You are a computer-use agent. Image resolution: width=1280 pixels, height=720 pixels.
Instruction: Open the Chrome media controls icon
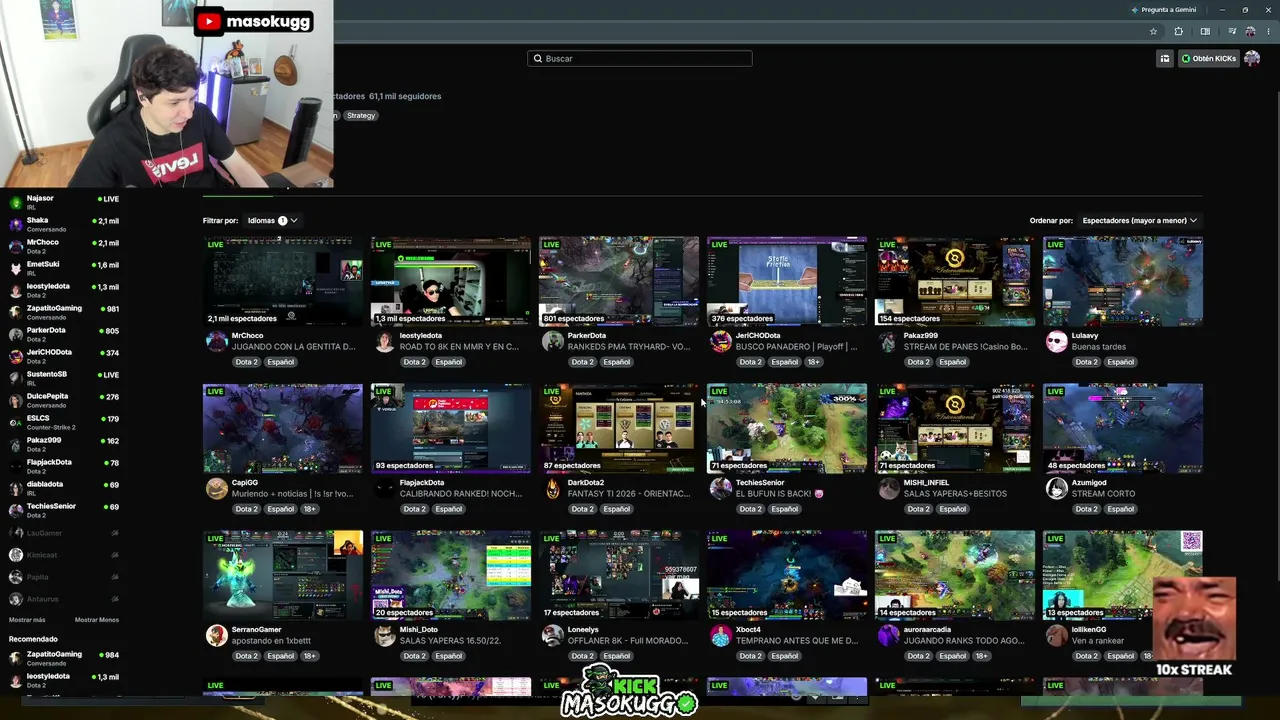[1232, 32]
